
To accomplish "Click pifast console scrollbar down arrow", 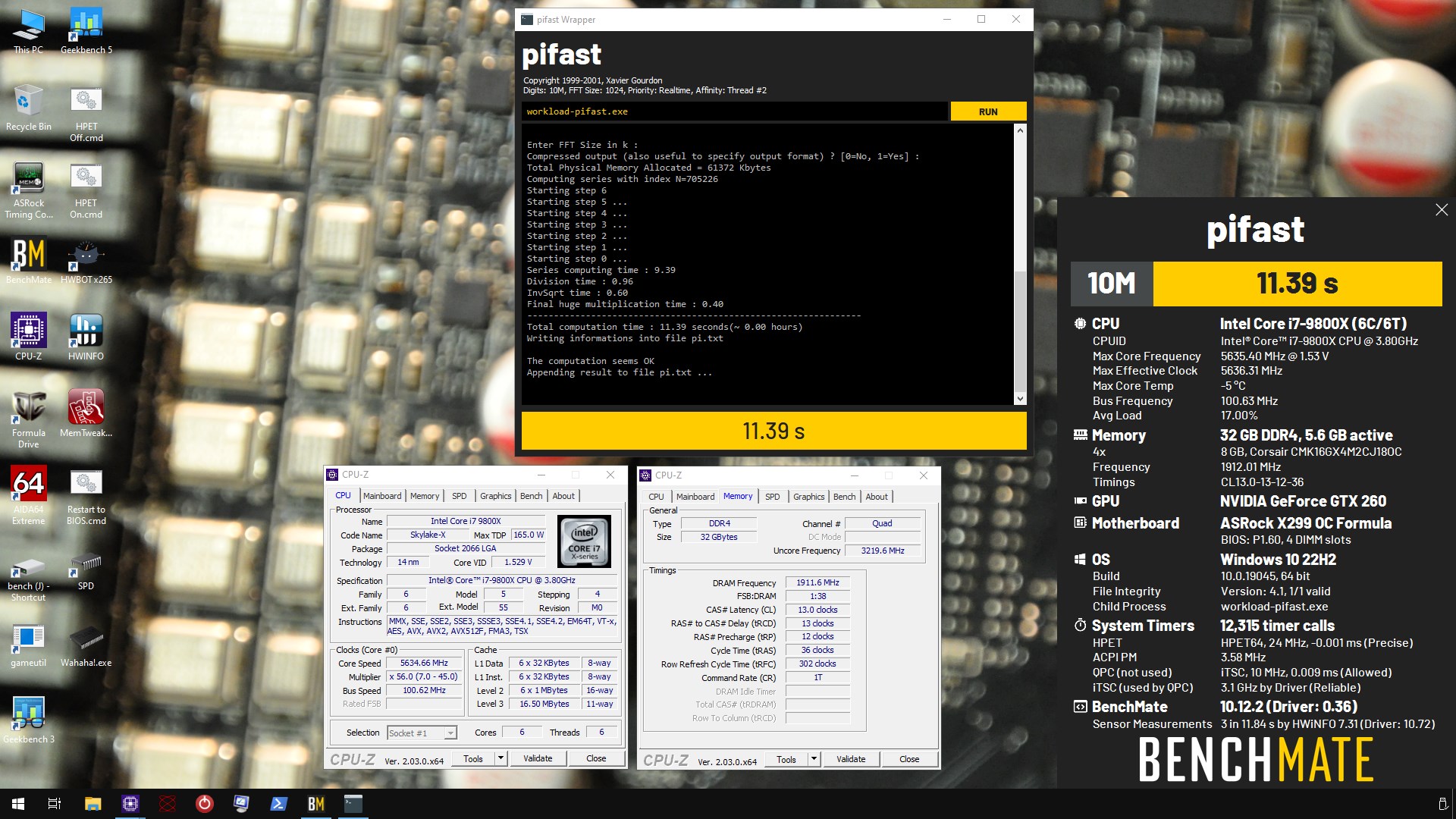I will point(1020,398).
